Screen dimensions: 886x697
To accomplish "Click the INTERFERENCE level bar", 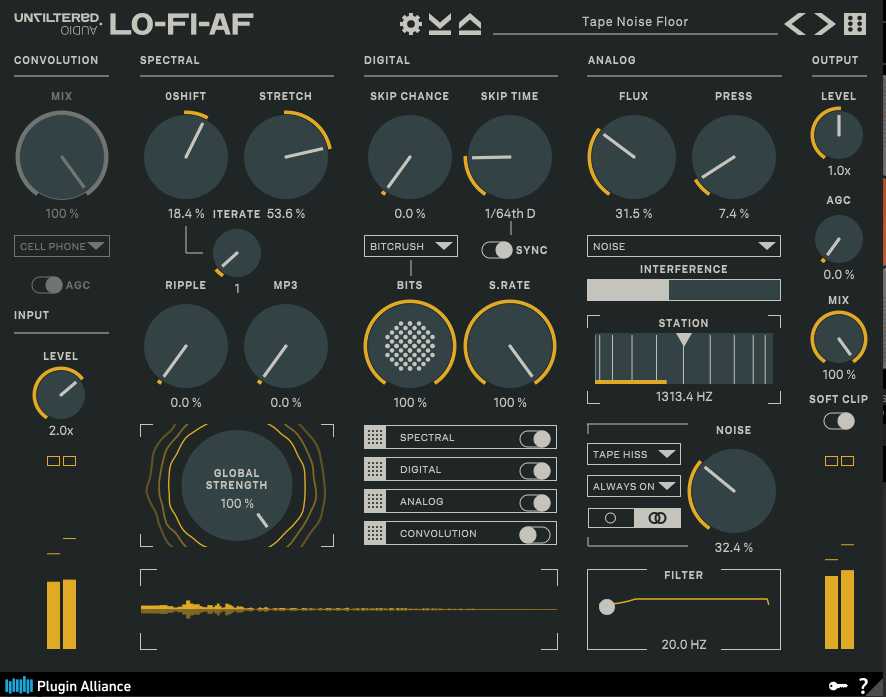I will click(x=684, y=290).
